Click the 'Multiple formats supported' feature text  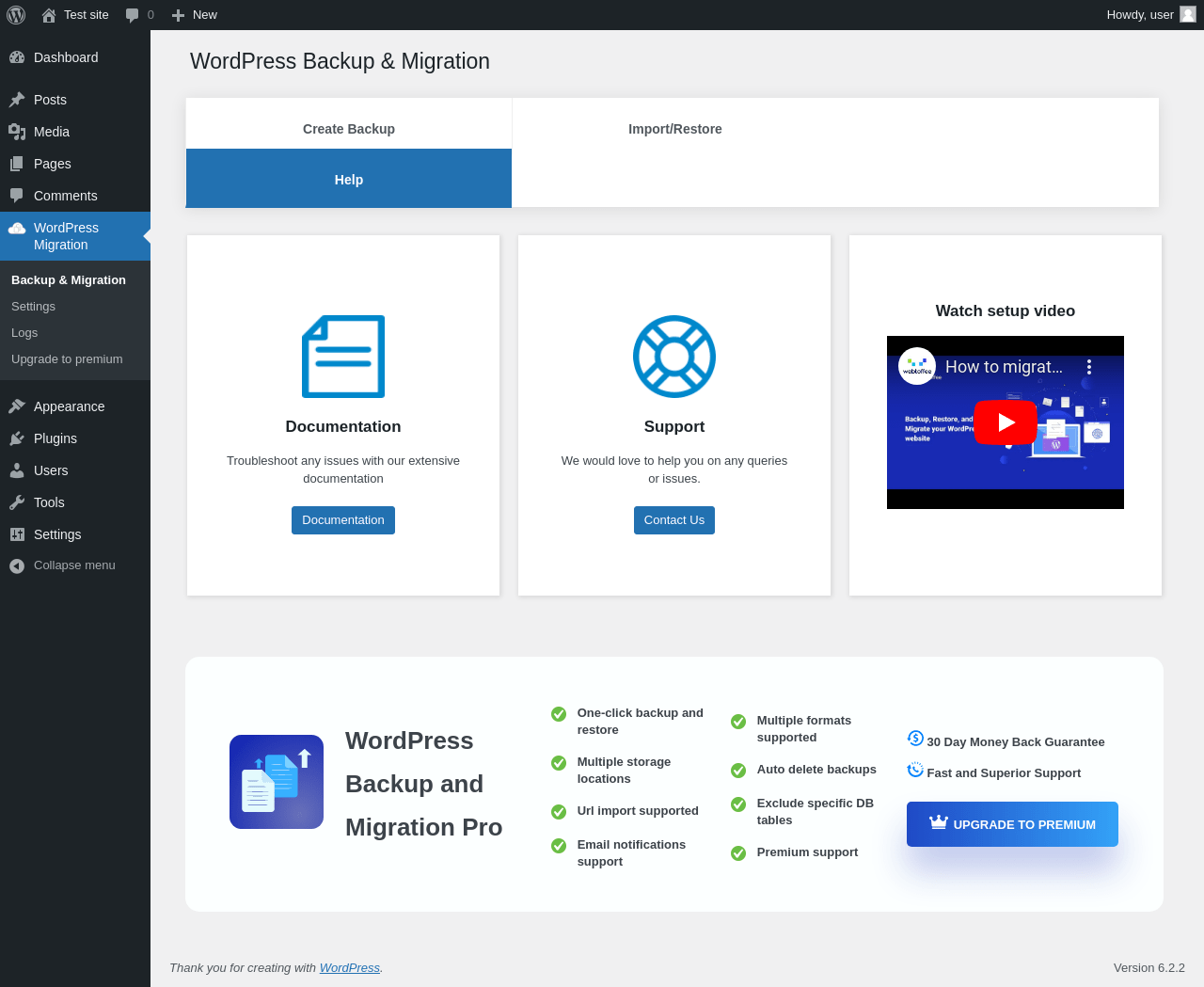pos(804,729)
